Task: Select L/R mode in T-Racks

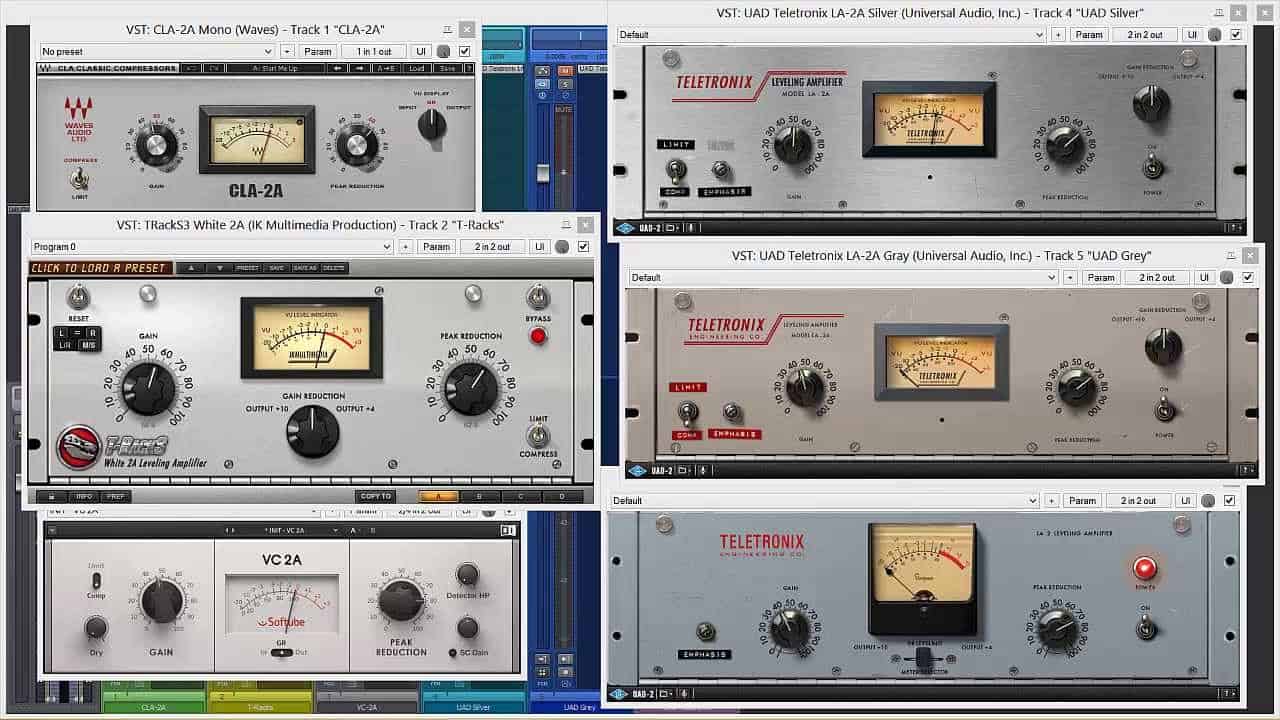Action: [x=64, y=345]
